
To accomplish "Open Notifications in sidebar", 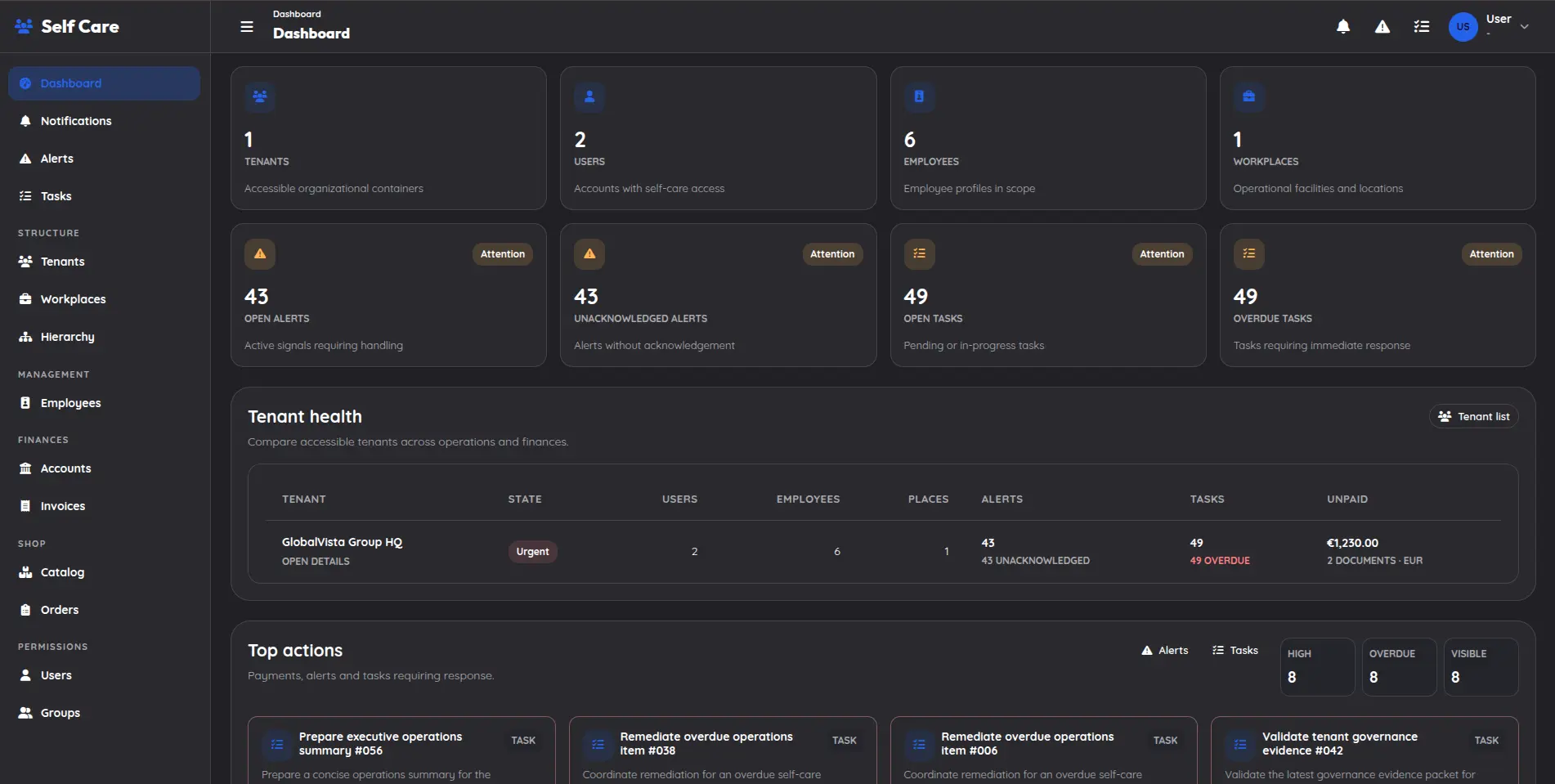I will (104, 121).
